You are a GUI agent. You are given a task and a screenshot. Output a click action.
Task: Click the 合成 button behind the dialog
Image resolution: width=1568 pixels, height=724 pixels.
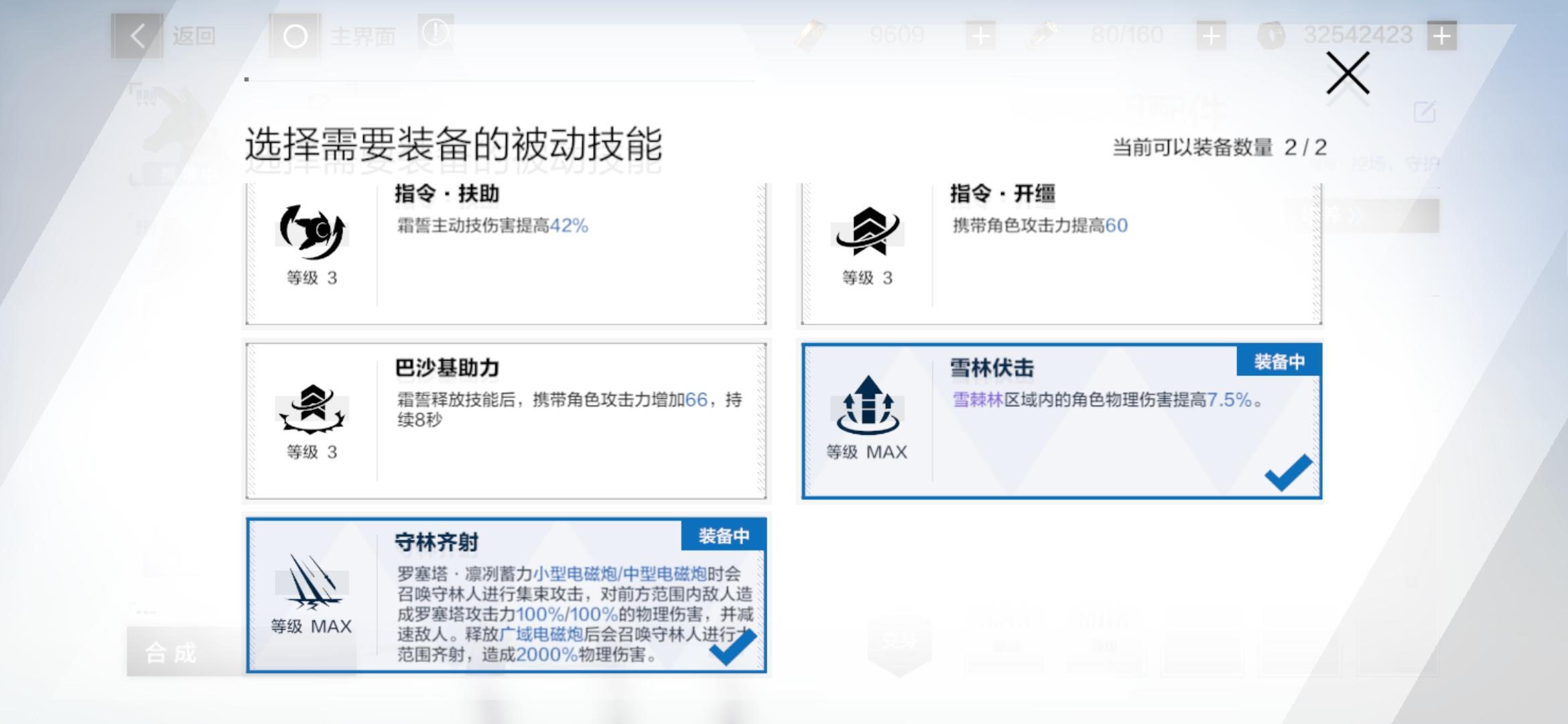click(185, 652)
